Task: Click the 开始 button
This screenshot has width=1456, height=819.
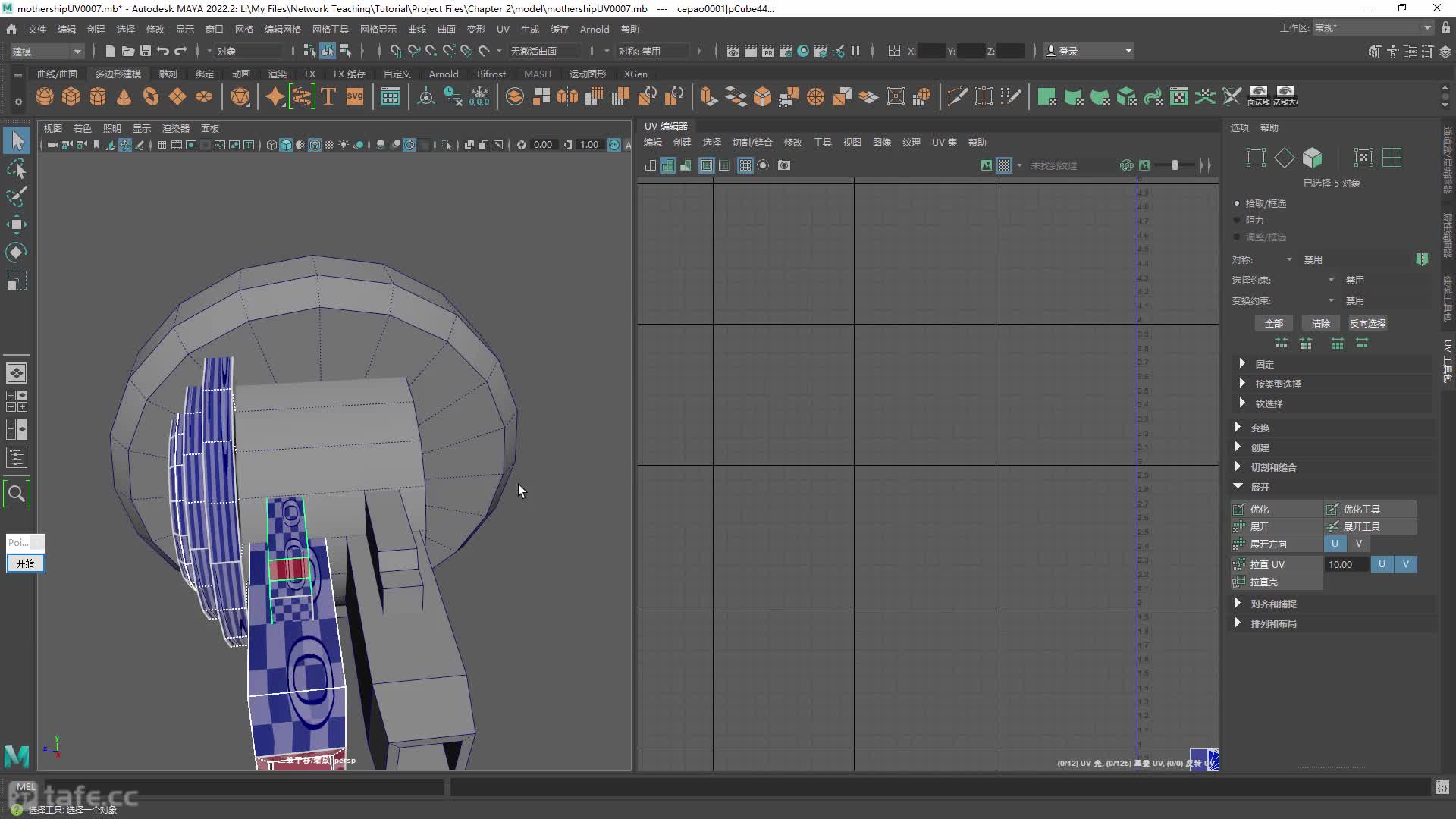Action: coord(26,563)
